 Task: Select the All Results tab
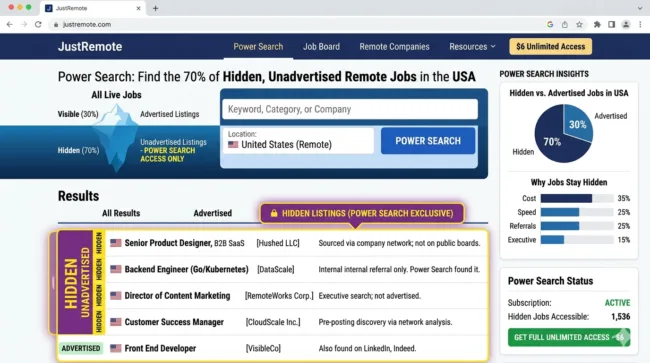point(121,213)
